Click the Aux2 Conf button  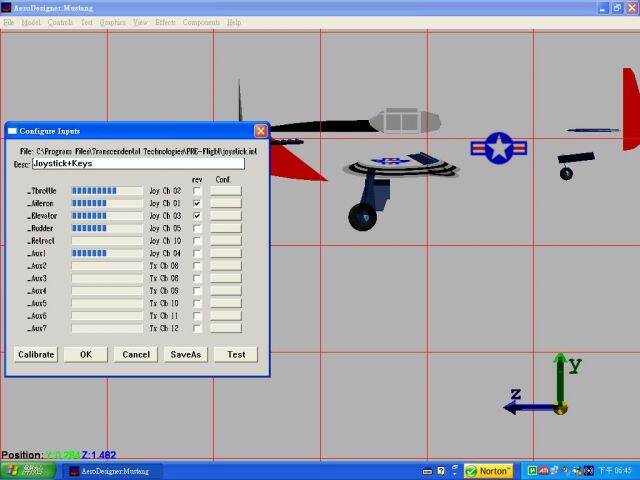coord(226,266)
